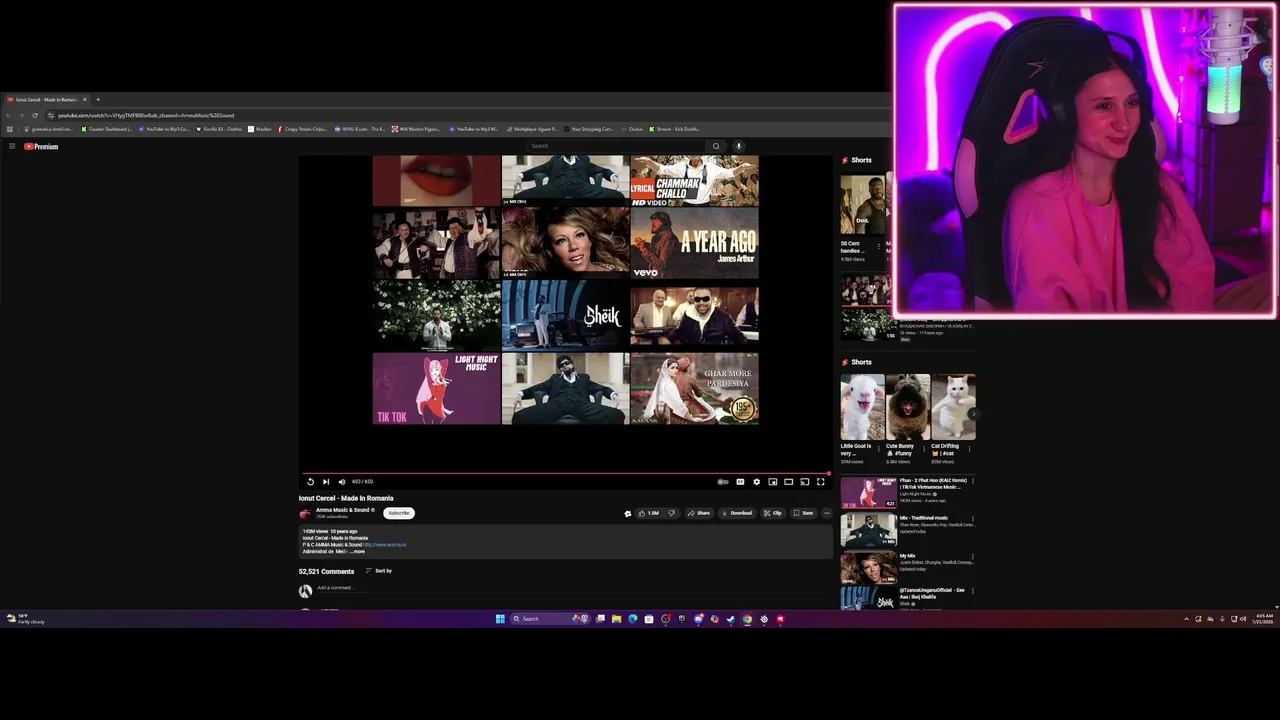Image resolution: width=1280 pixels, height=720 pixels.
Task: Open more actions three-dot menu
Action: point(826,513)
